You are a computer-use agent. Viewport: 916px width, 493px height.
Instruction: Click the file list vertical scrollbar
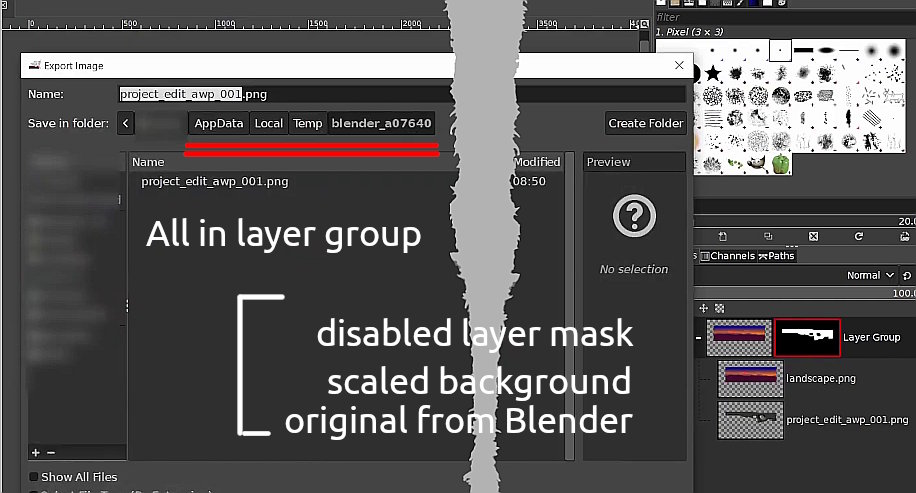(569, 306)
